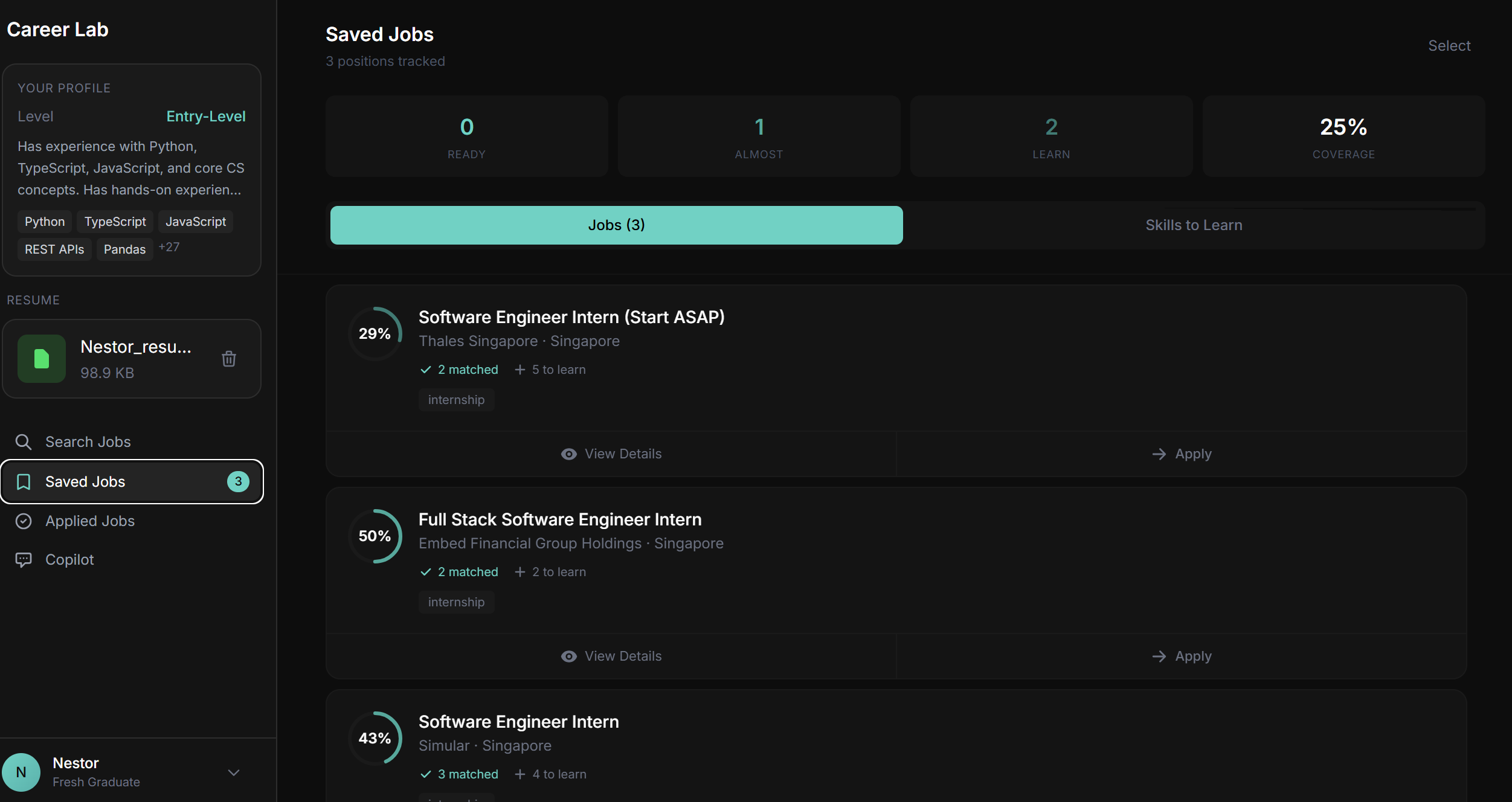The width and height of the screenshot is (1512, 802).
Task: Select the Jobs (3) tab
Action: click(x=616, y=225)
